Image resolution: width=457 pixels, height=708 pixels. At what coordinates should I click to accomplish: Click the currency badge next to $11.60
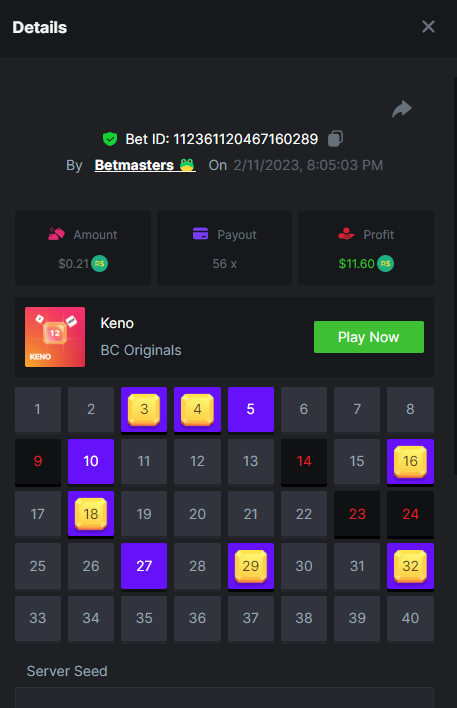385,263
